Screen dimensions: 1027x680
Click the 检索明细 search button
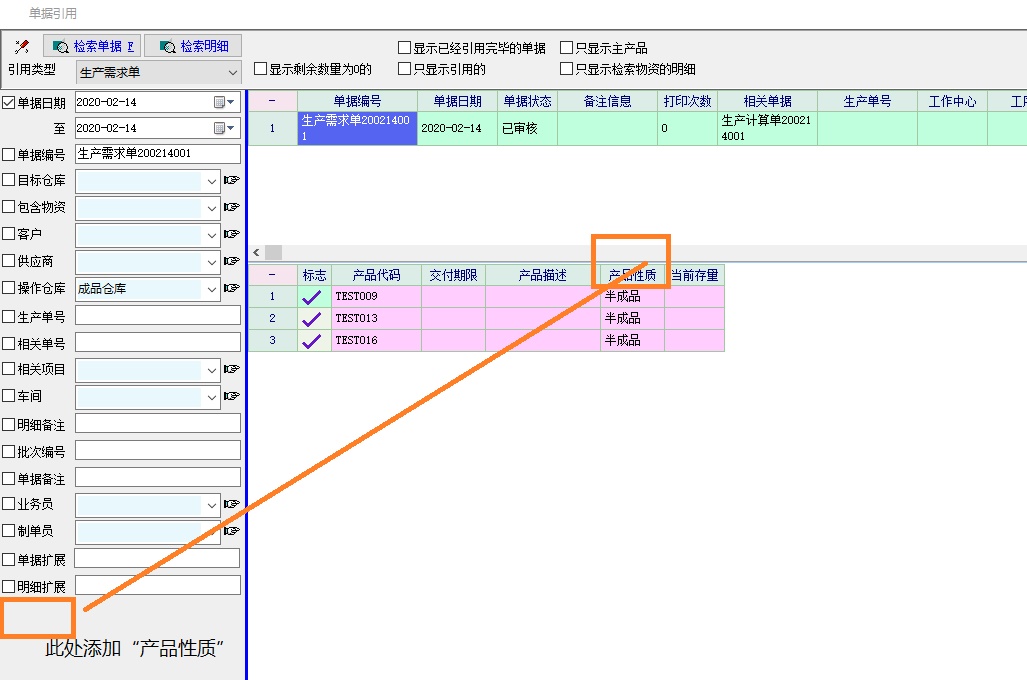(x=193, y=46)
